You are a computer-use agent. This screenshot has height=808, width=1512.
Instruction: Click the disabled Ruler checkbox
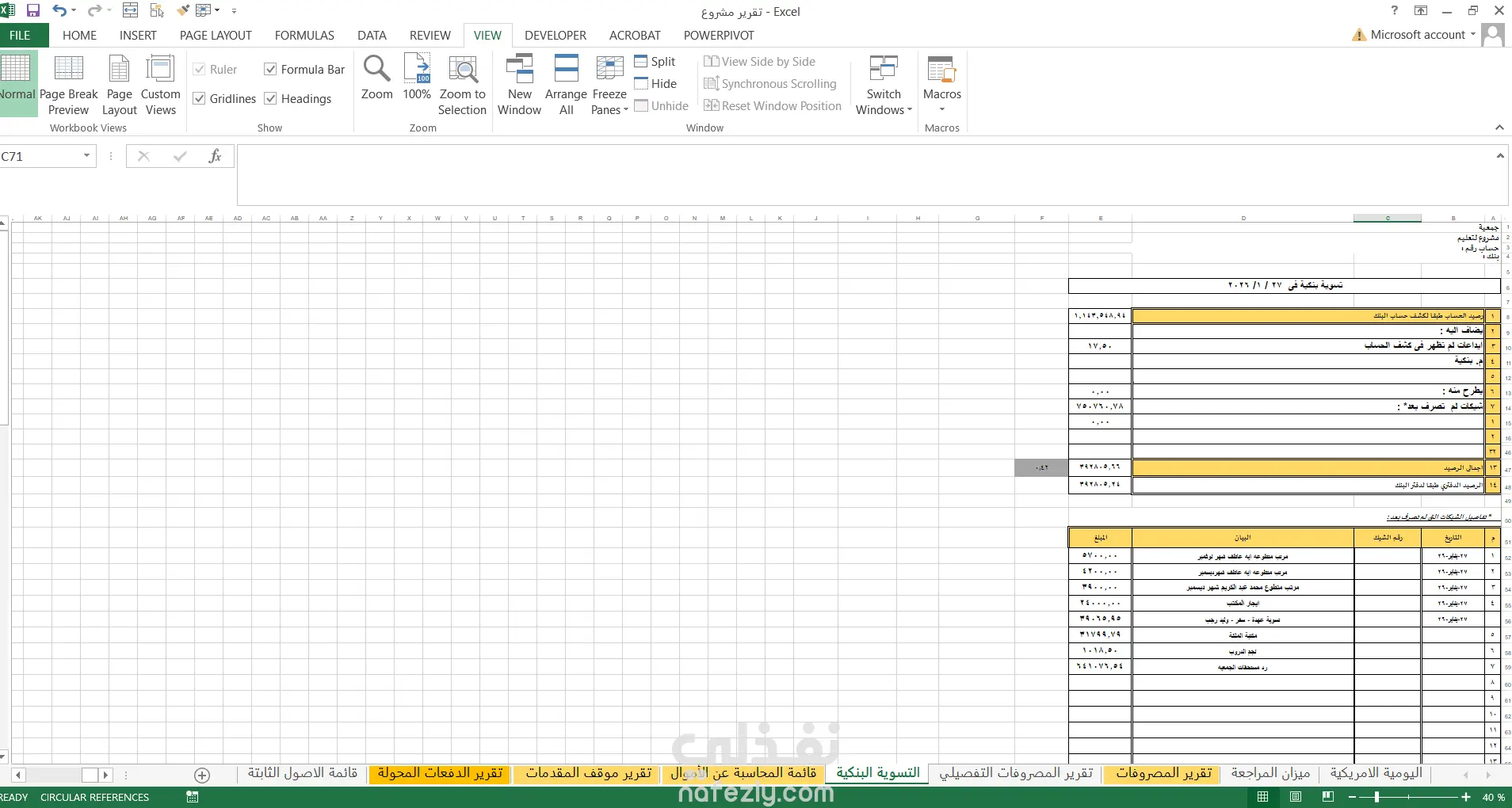(200, 69)
